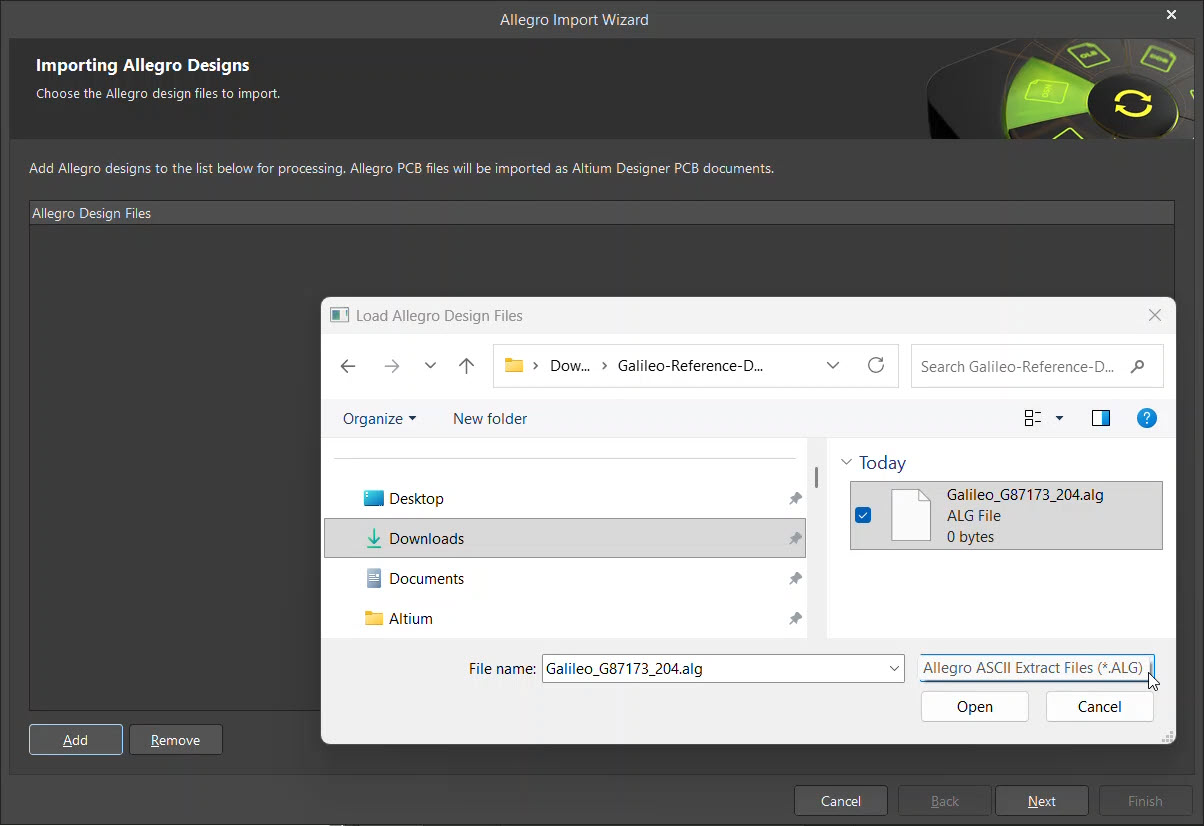Click Open in the file dialog
1204x826 pixels.
pos(974,706)
